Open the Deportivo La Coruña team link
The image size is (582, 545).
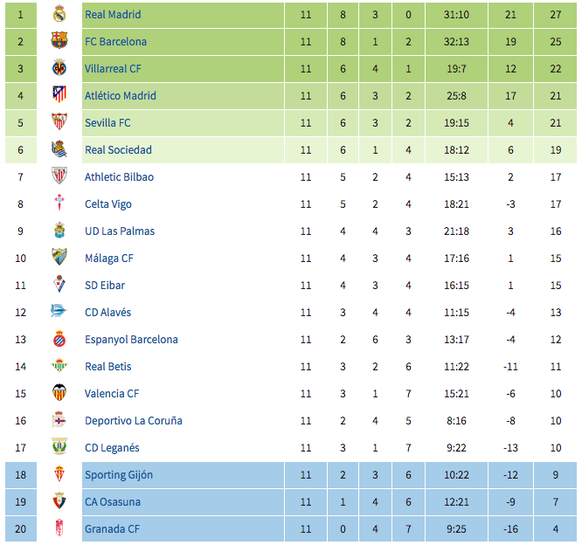click(x=133, y=421)
